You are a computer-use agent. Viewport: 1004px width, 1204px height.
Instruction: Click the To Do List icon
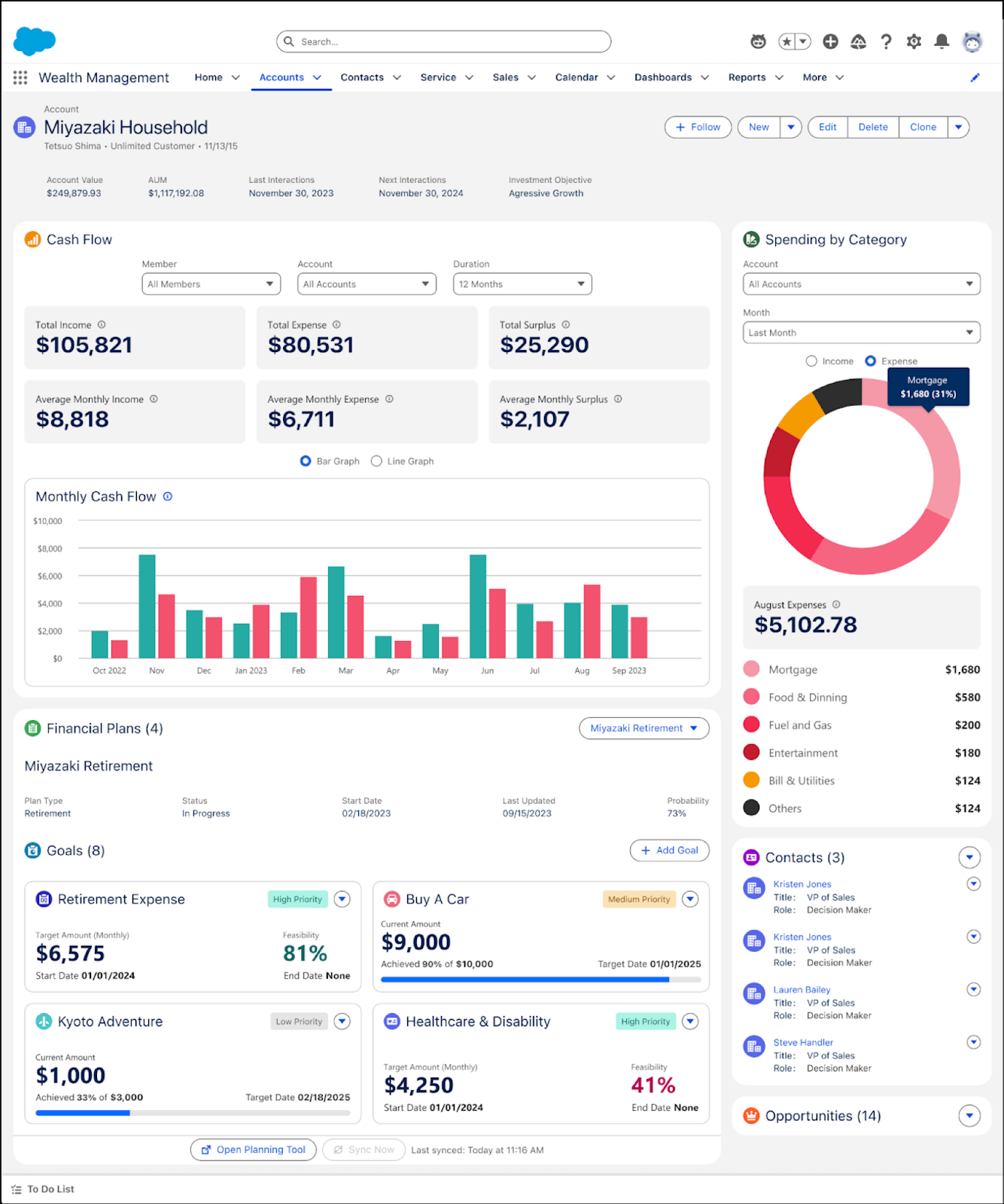point(17,1189)
